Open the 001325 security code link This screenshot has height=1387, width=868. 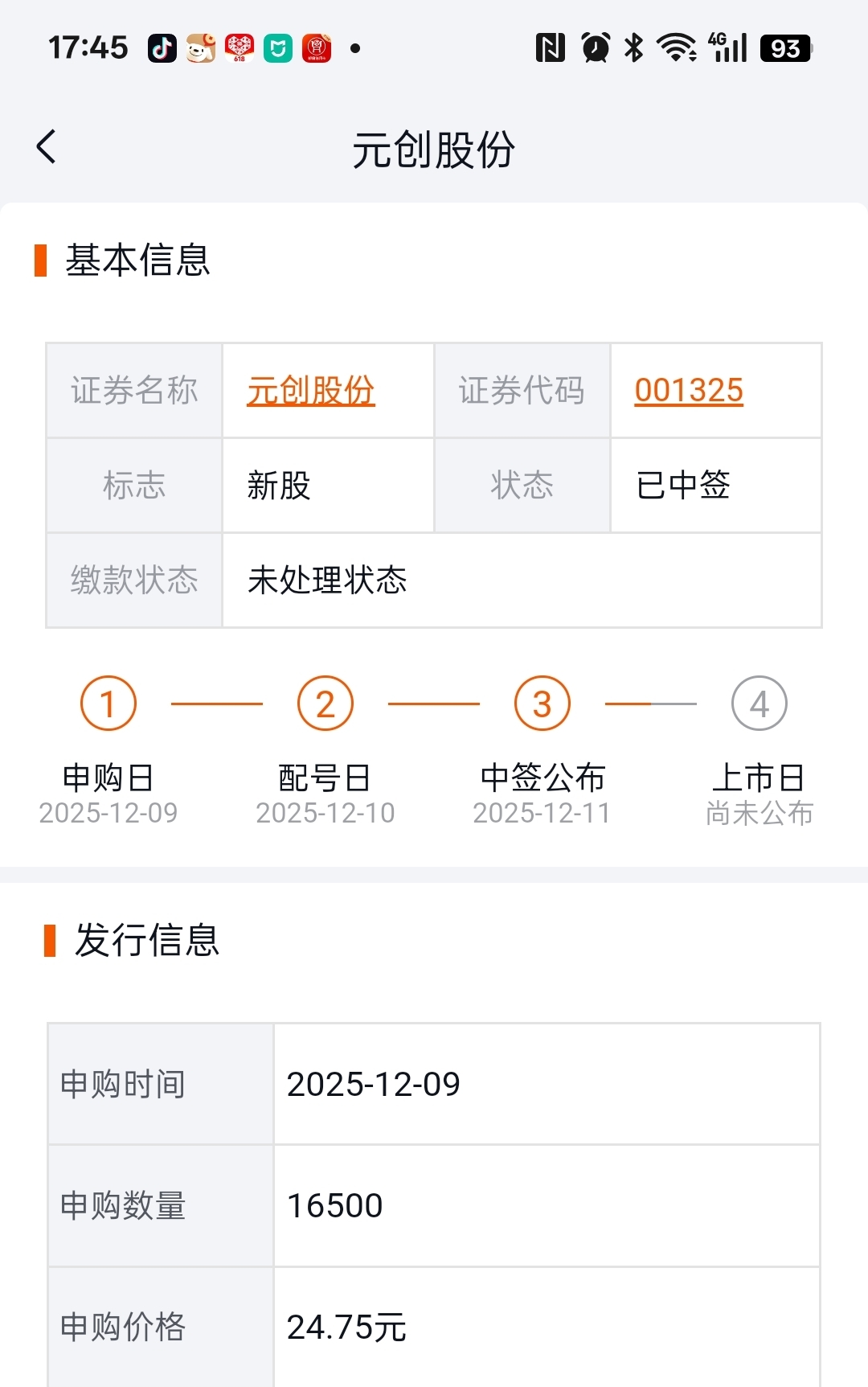pyautogui.click(x=689, y=391)
